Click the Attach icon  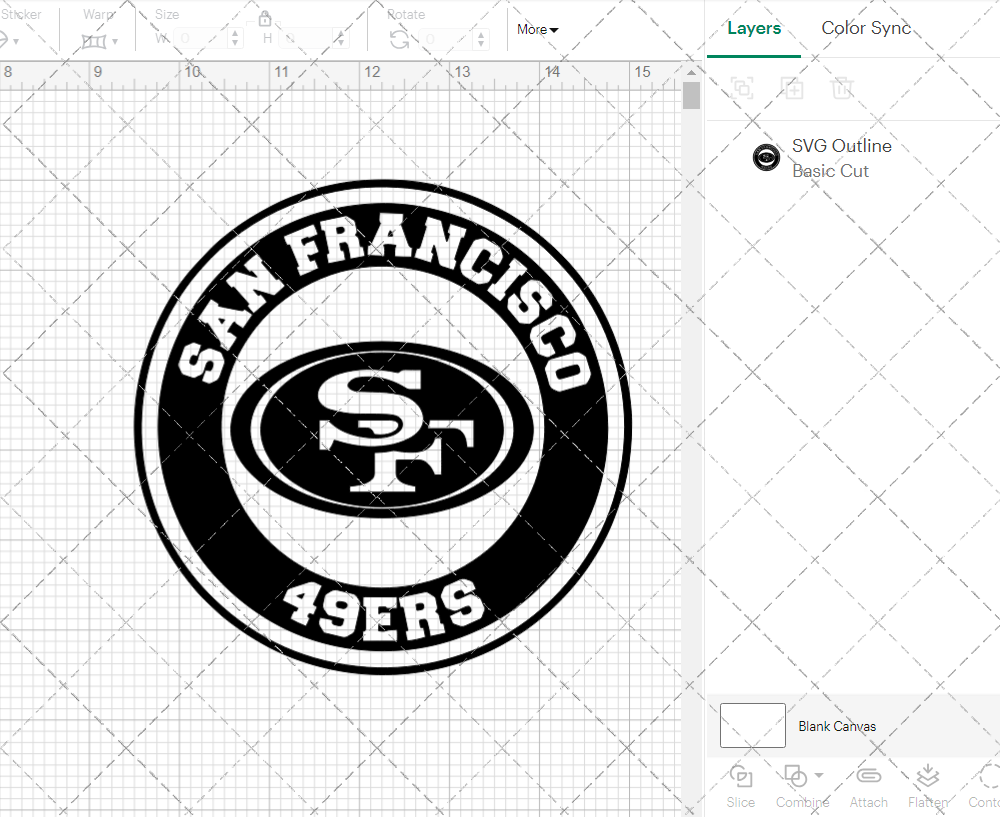[x=868, y=785]
